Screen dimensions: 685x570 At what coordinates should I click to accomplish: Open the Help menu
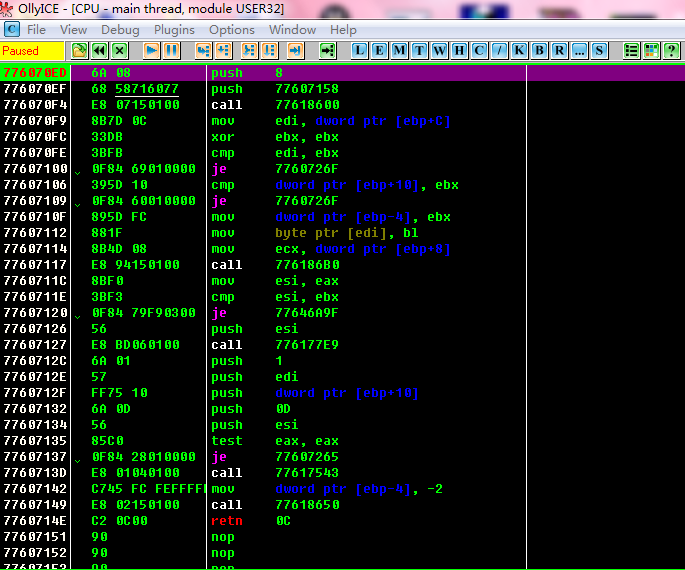click(x=343, y=30)
